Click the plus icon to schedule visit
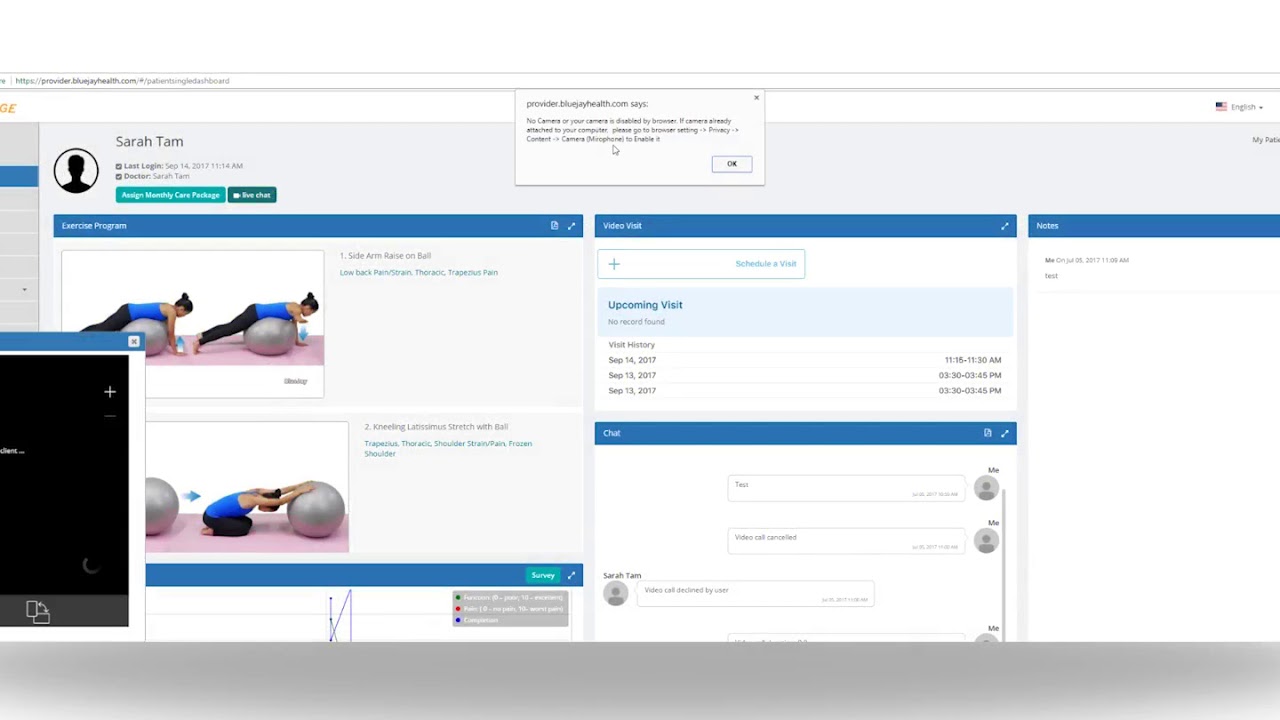Viewport: 1280px width, 720px height. tap(614, 264)
